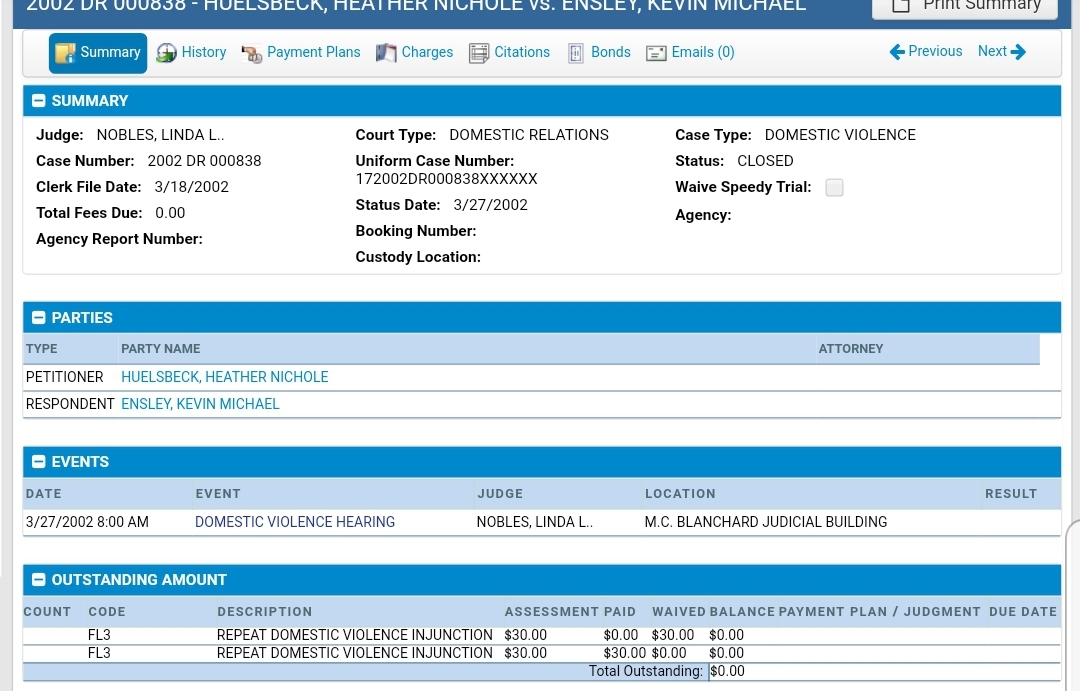Click the EVENT column header
Image resolution: width=1080 pixels, height=691 pixels.
[x=218, y=493]
